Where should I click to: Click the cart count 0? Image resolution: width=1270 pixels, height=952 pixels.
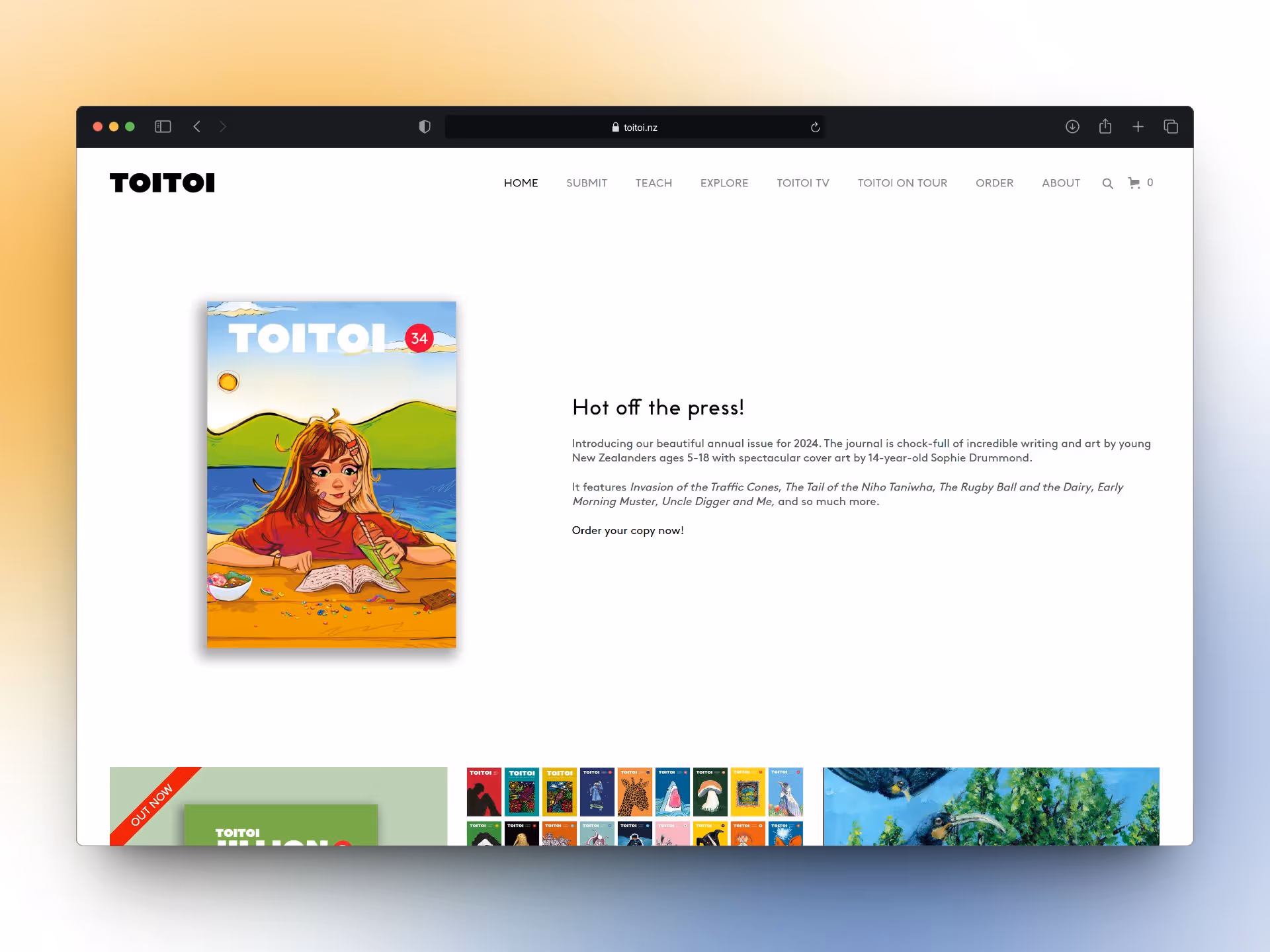(x=1150, y=182)
